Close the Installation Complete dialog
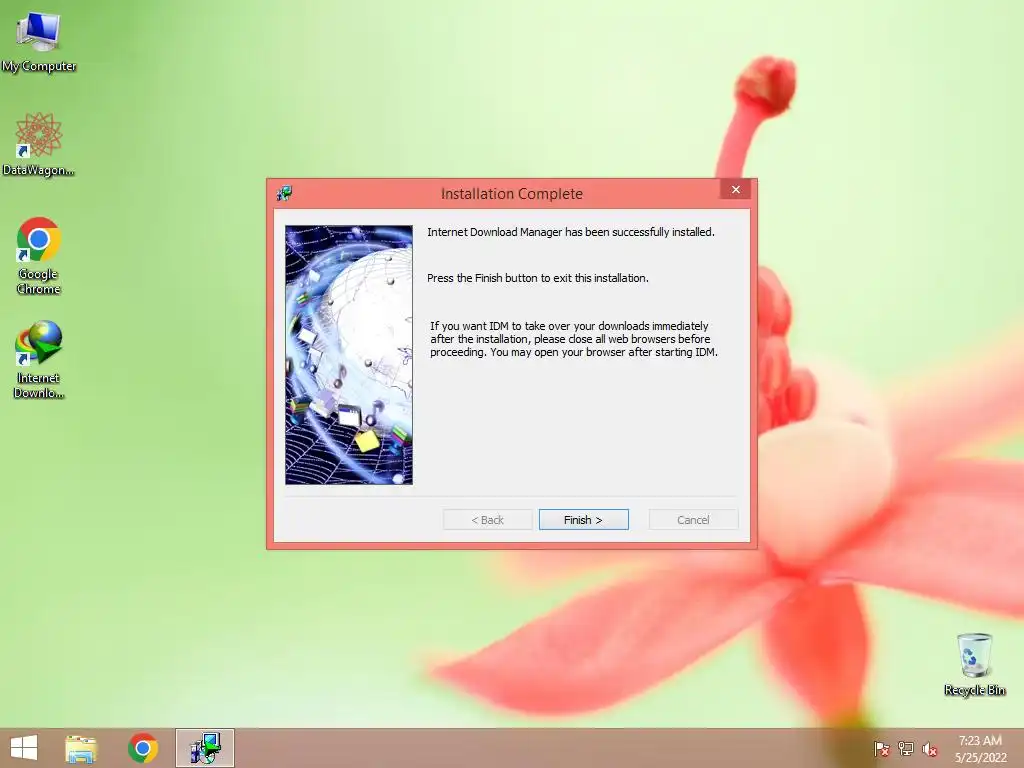The image size is (1024, 768). [x=736, y=189]
